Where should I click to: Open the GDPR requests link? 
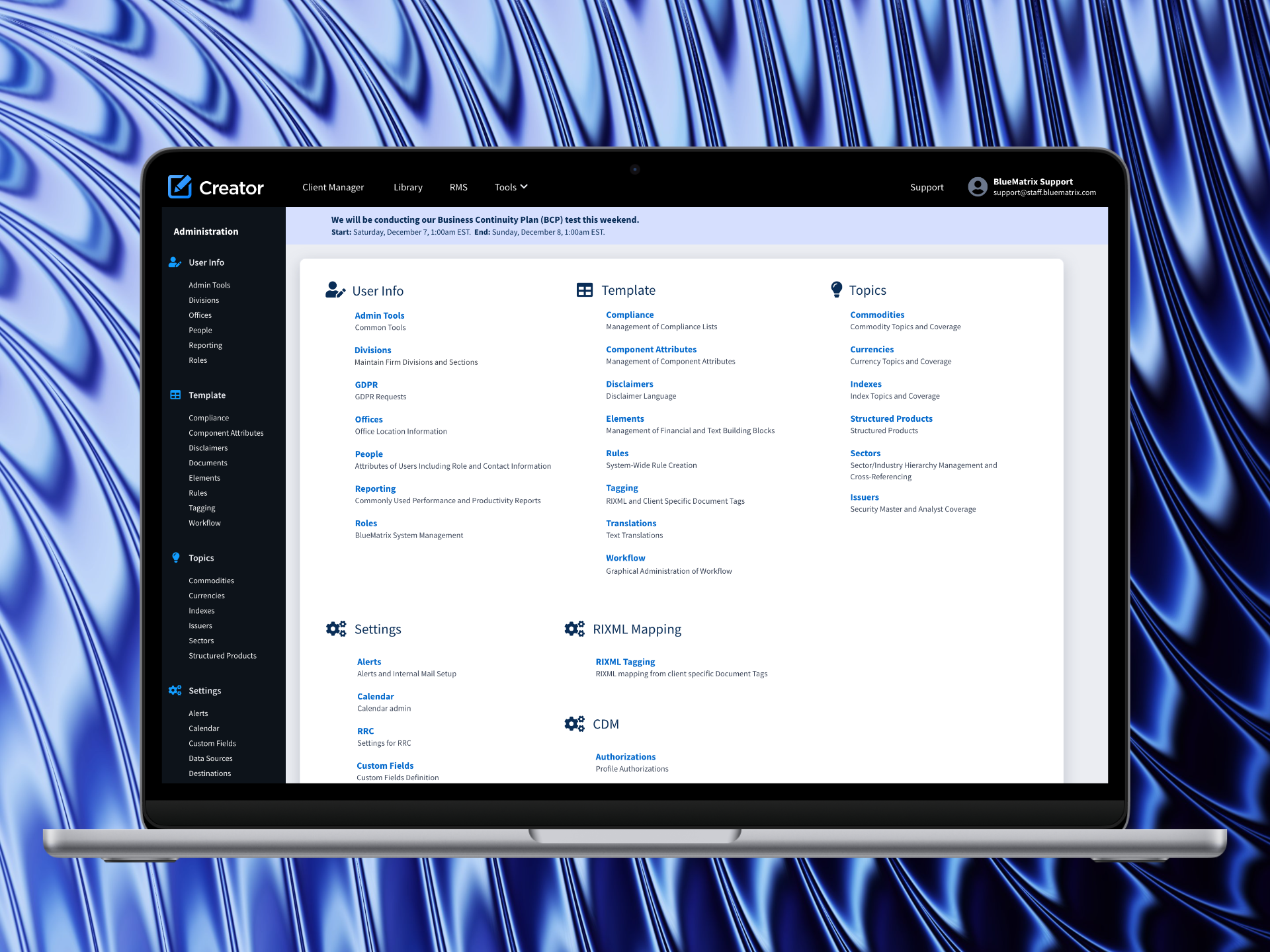pos(366,385)
